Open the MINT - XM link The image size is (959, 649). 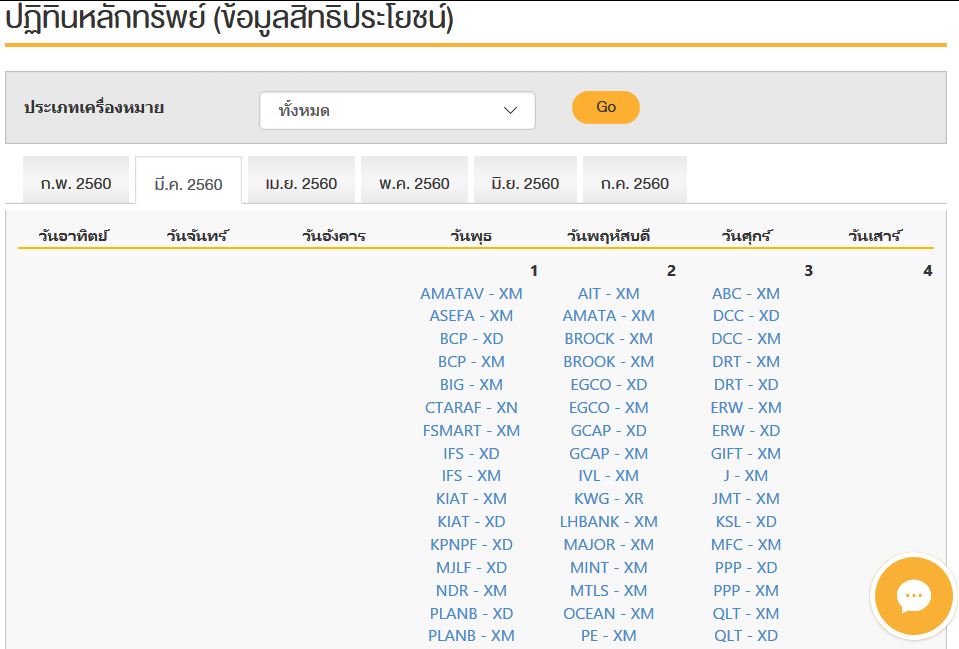(609, 568)
